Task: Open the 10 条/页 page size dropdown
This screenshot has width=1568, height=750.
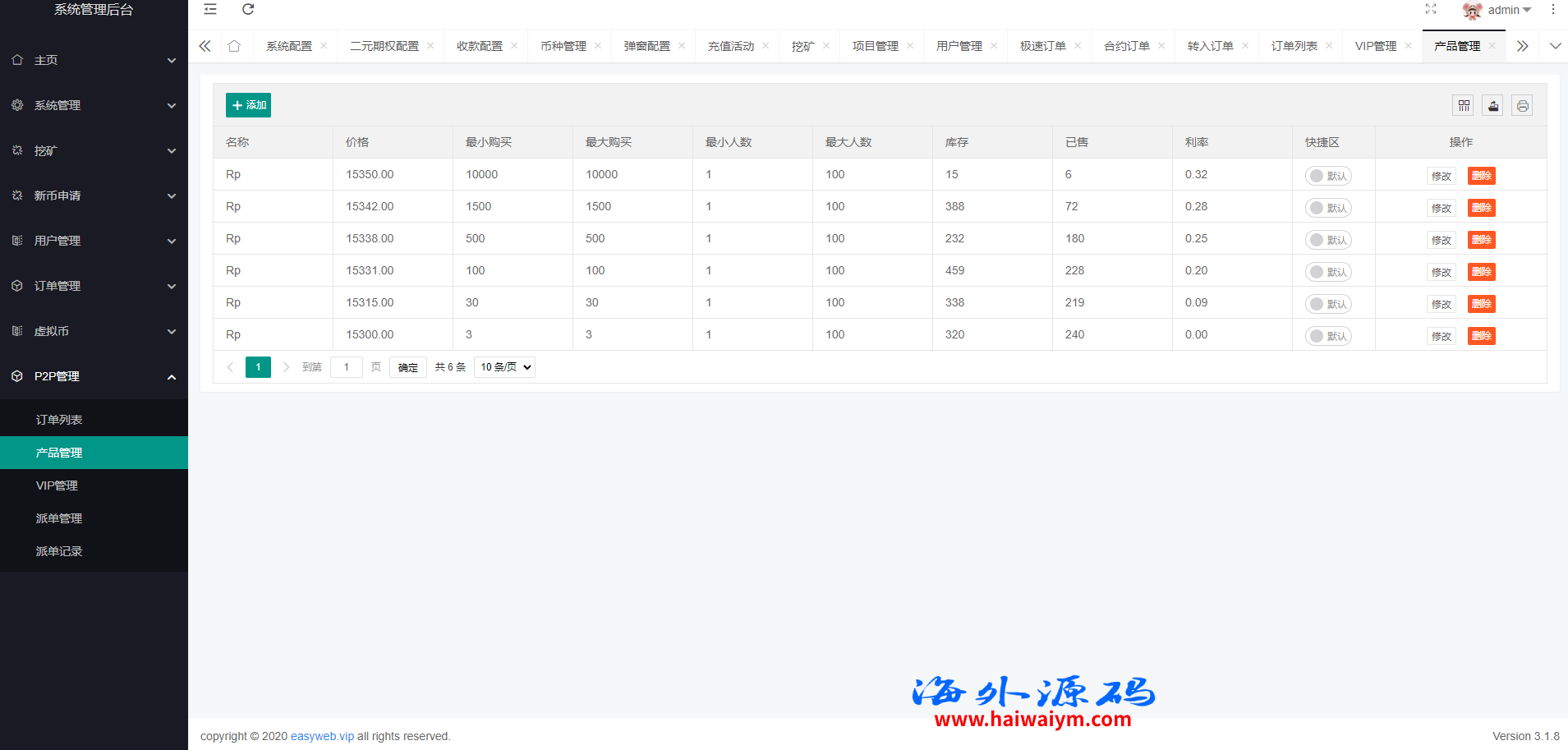Action: coord(504,367)
